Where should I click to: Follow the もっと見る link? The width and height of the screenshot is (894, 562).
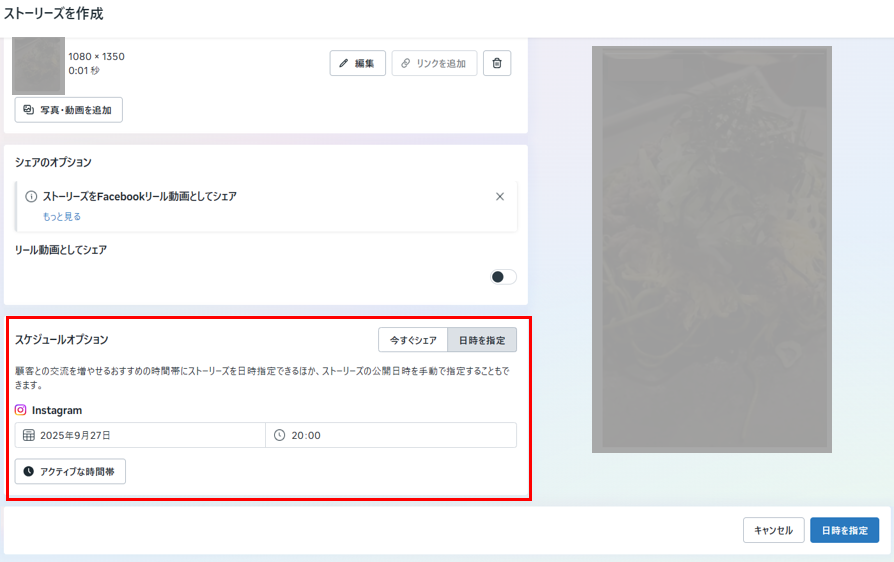point(61,216)
